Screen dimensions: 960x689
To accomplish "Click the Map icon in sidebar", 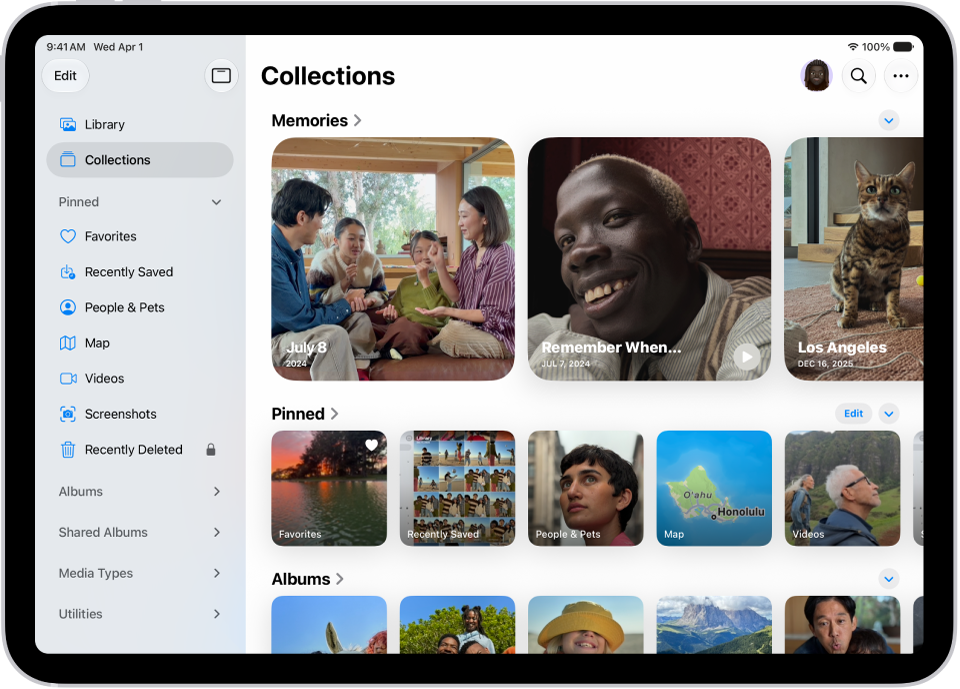I will tap(68, 343).
